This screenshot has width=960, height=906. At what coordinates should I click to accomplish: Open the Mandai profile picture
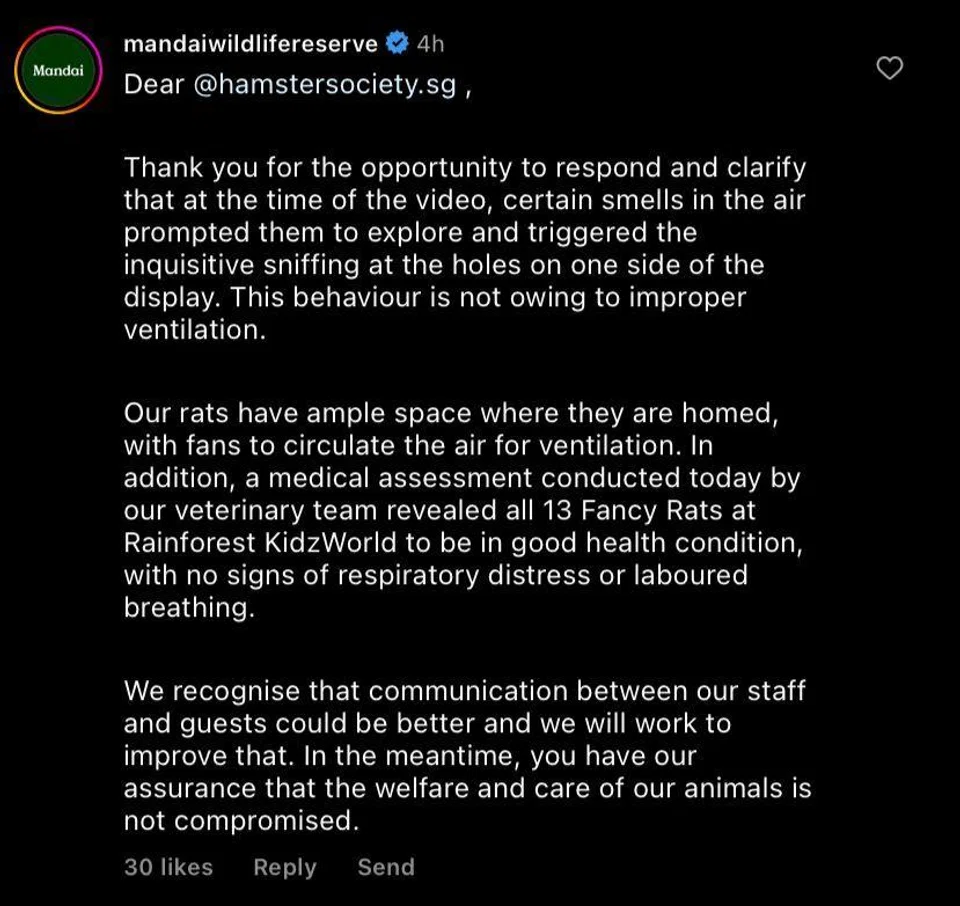pyautogui.click(x=58, y=71)
